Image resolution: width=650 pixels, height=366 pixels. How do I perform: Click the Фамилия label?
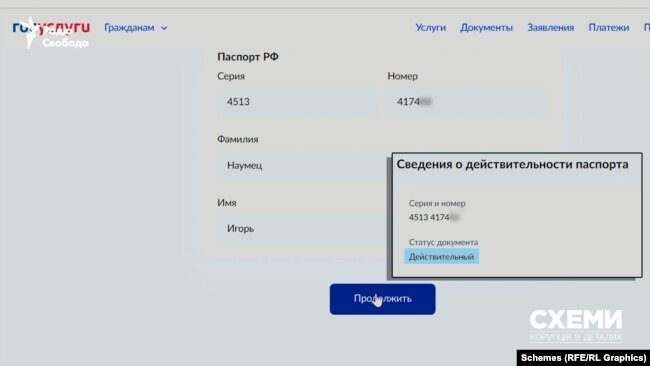tap(238, 139)
